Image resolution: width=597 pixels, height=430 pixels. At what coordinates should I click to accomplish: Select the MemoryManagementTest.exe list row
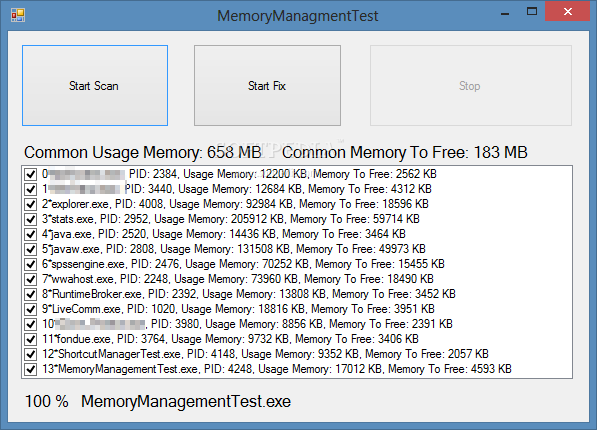coord(277,369)
